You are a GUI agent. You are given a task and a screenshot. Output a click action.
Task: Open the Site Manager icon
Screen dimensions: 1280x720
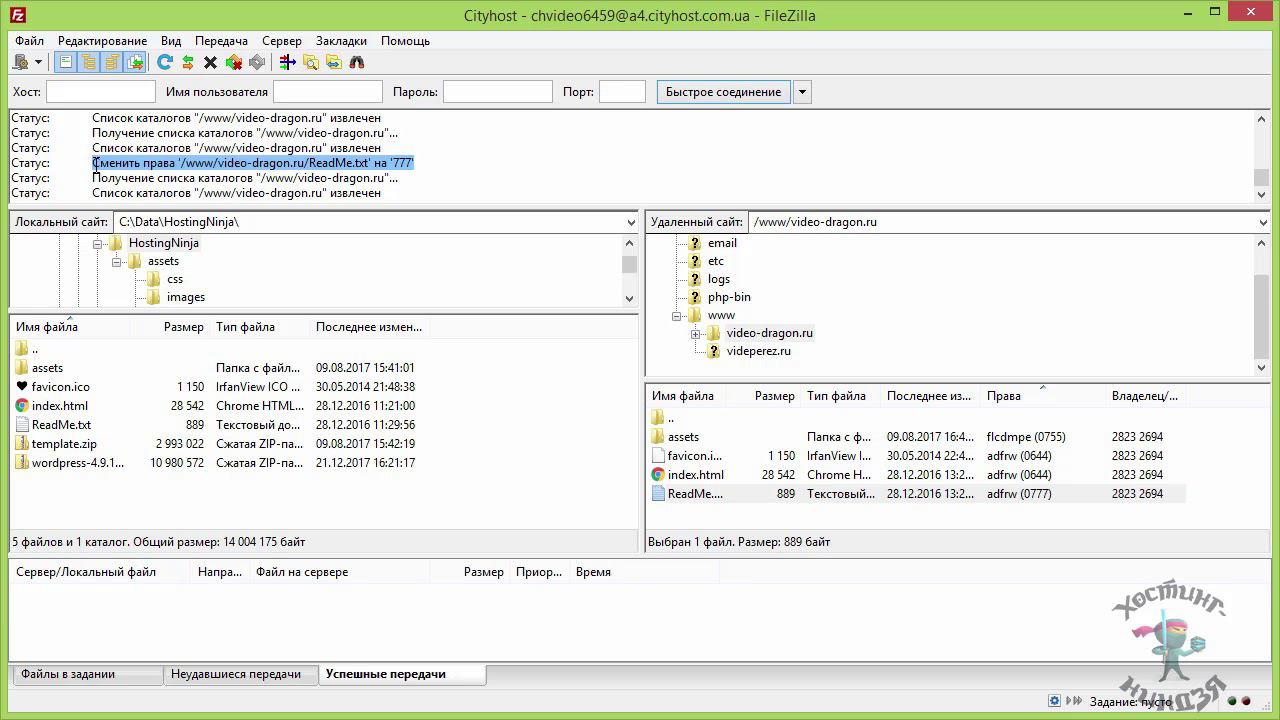[20, 62]
